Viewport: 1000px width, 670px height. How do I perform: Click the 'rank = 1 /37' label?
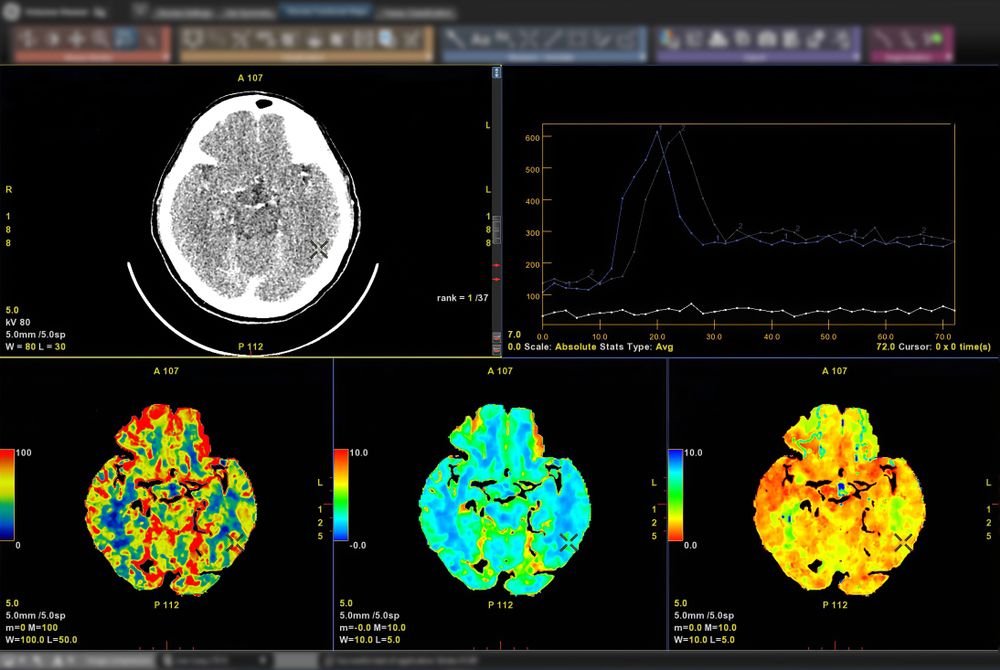pyautogui.click(x=462, y=298)
